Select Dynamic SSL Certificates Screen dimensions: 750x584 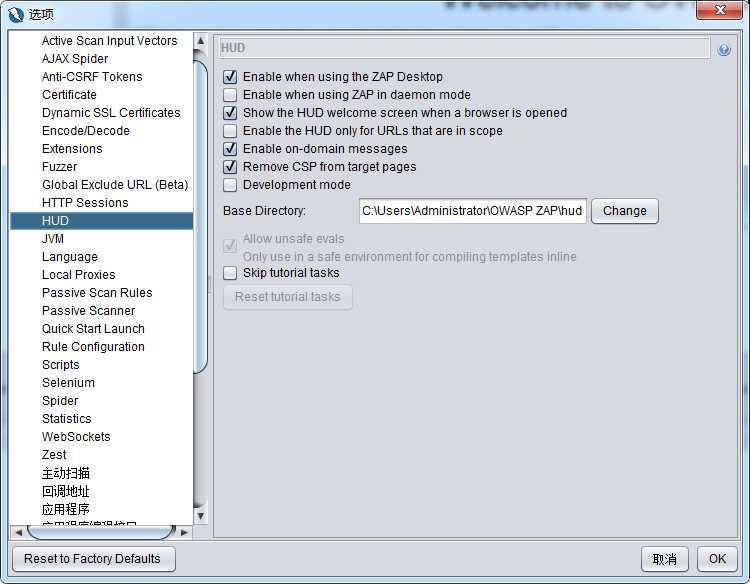tap(111, 113)
